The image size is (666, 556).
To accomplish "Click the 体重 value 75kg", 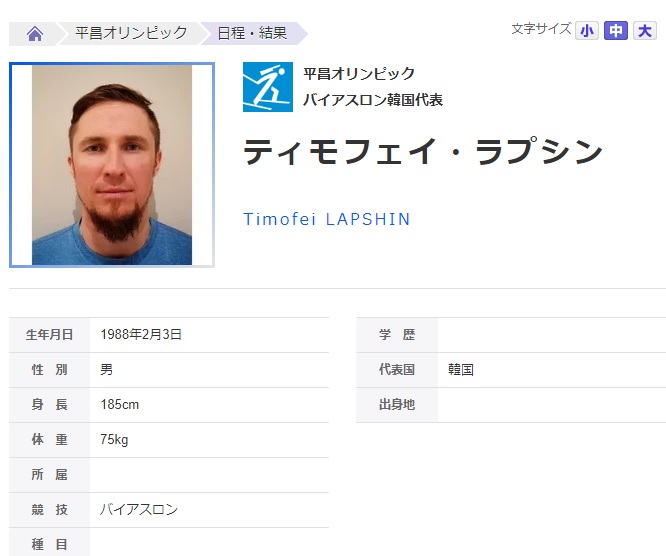I will [114, 439].
